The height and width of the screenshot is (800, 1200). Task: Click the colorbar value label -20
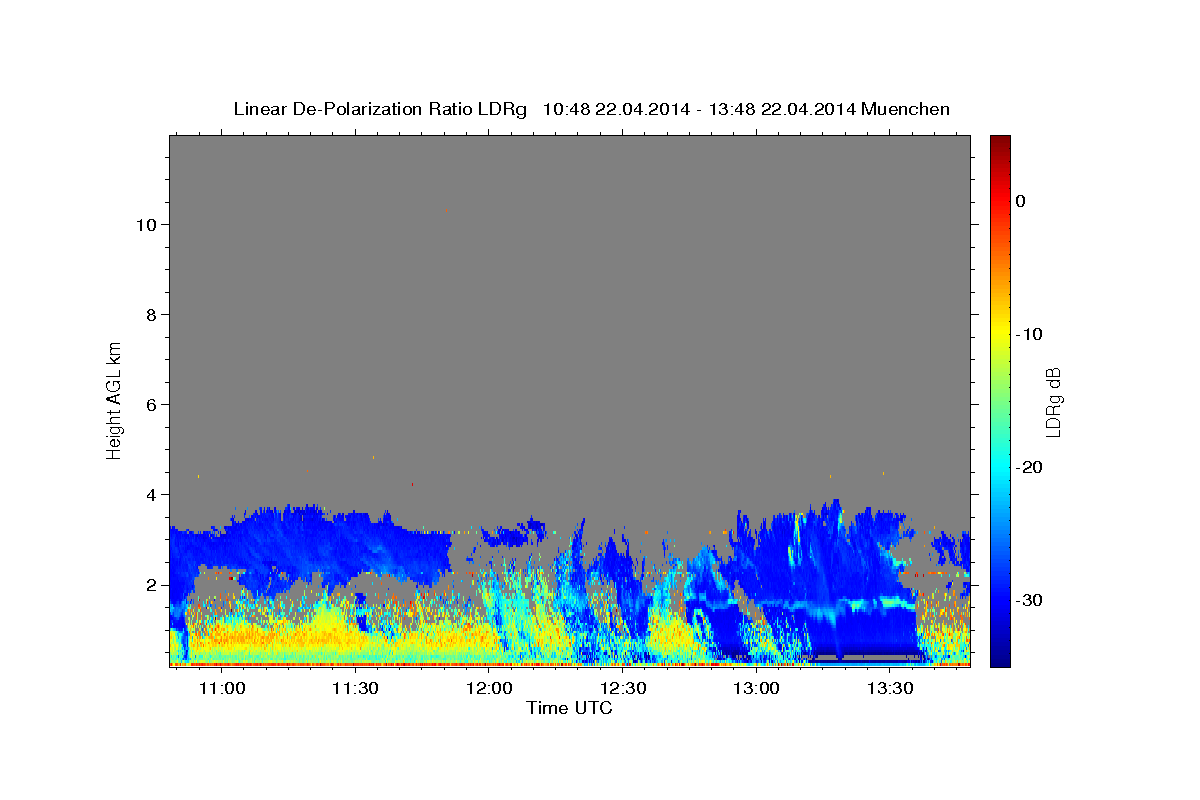click(x=1029, y=467)
